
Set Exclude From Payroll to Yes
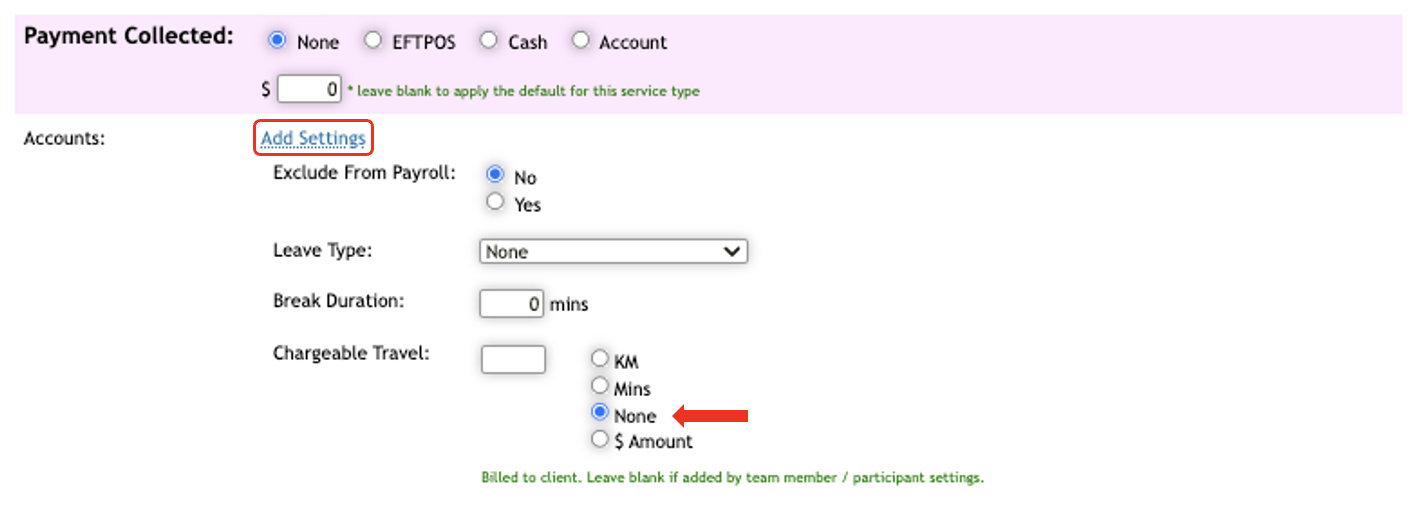pyautogui.click(x=494, y=202)
